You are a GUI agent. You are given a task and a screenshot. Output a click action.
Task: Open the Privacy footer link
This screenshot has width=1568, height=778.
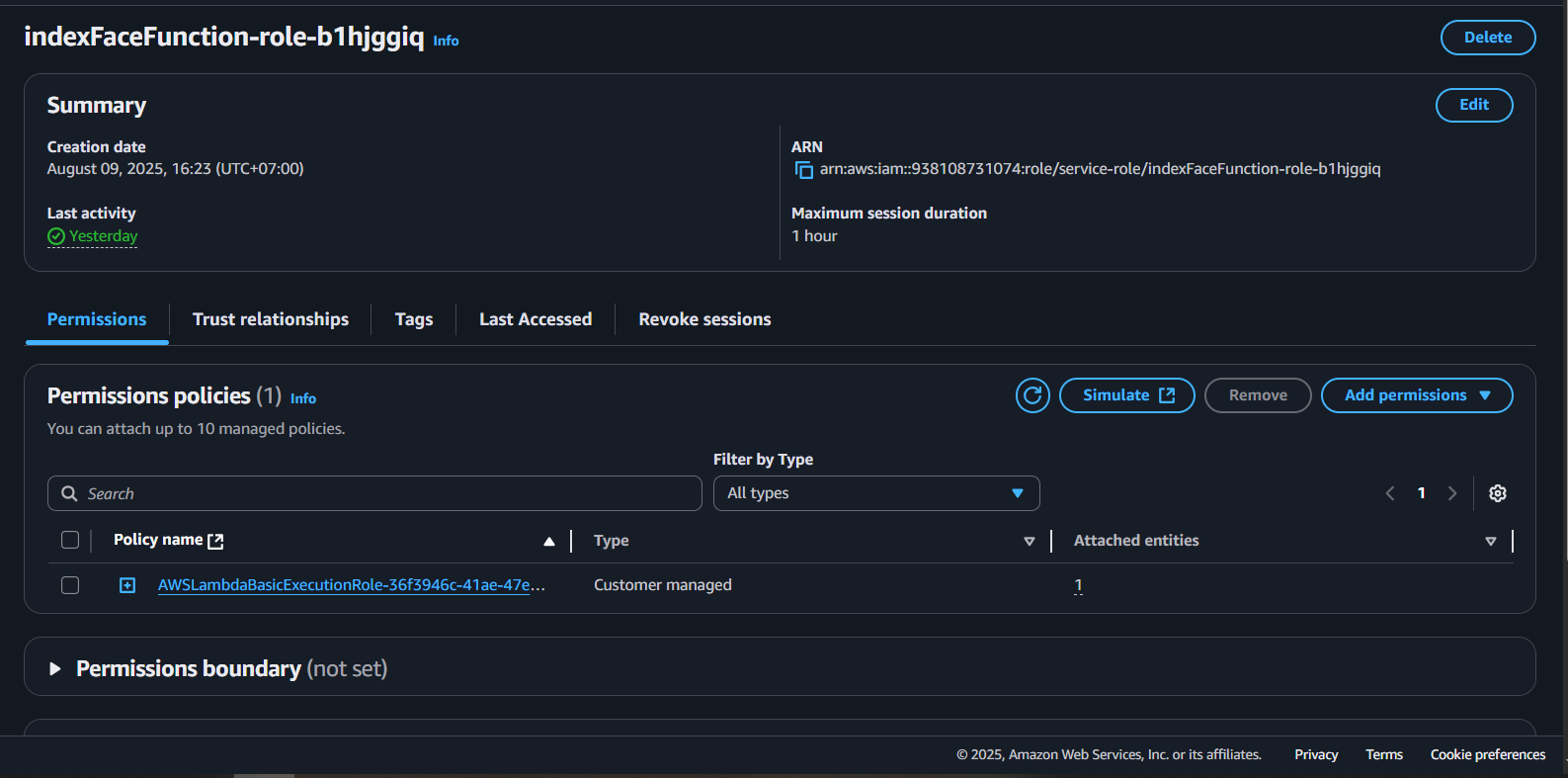[x=1316, y=754]
